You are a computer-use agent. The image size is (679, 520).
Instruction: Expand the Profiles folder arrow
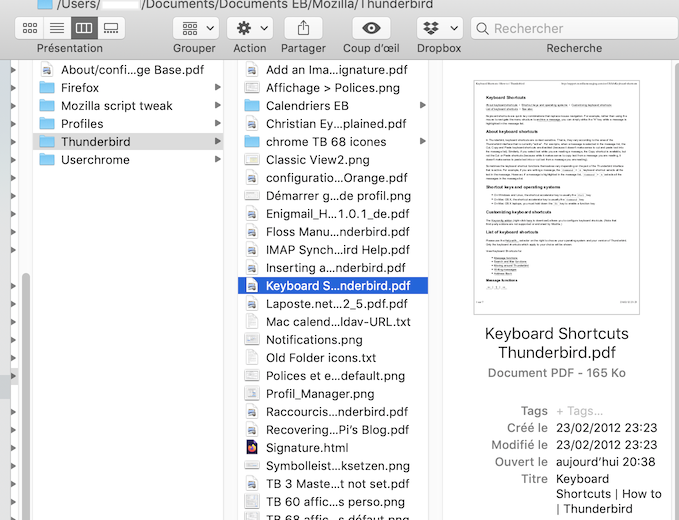tap(218, 123)
